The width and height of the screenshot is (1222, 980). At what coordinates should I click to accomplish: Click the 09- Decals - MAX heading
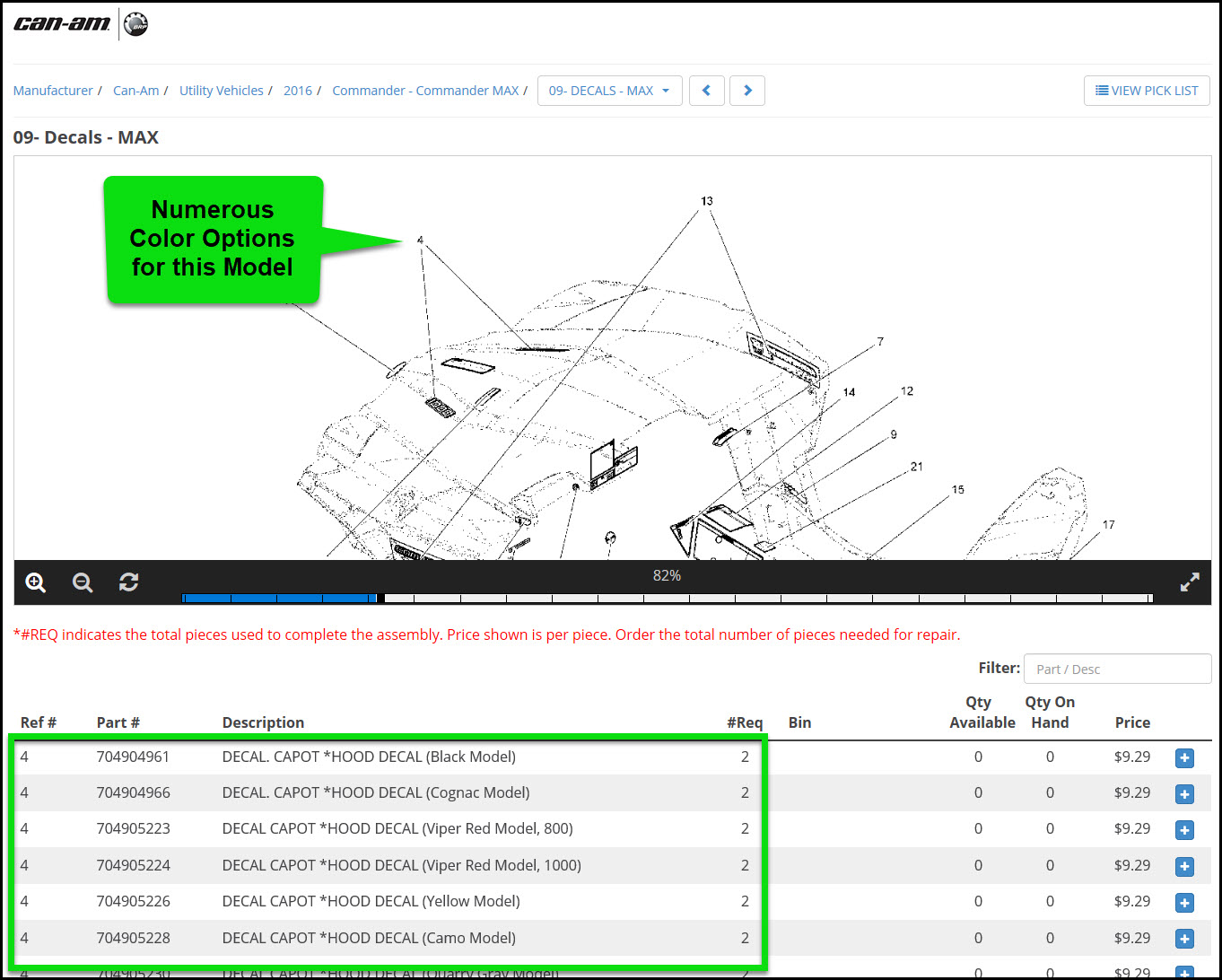pos(86,137)
